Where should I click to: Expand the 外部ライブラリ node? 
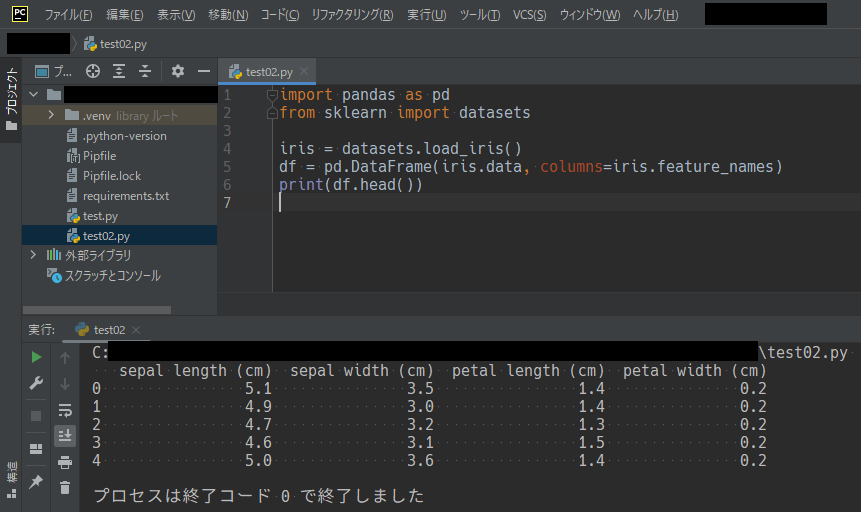[33, 255]
